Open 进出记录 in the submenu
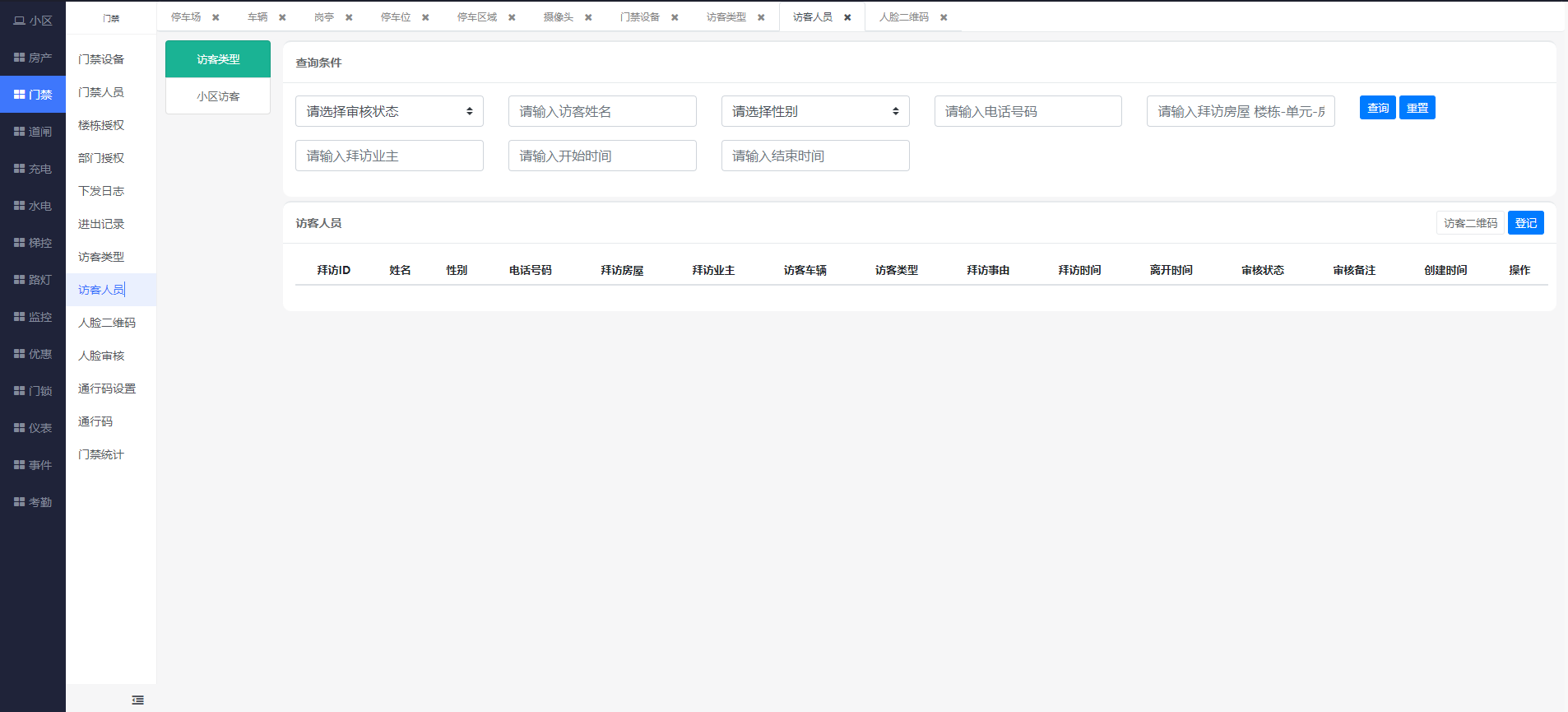This screenshot has height=712, width=1568. pyautogui.click(x=101, y=224)
